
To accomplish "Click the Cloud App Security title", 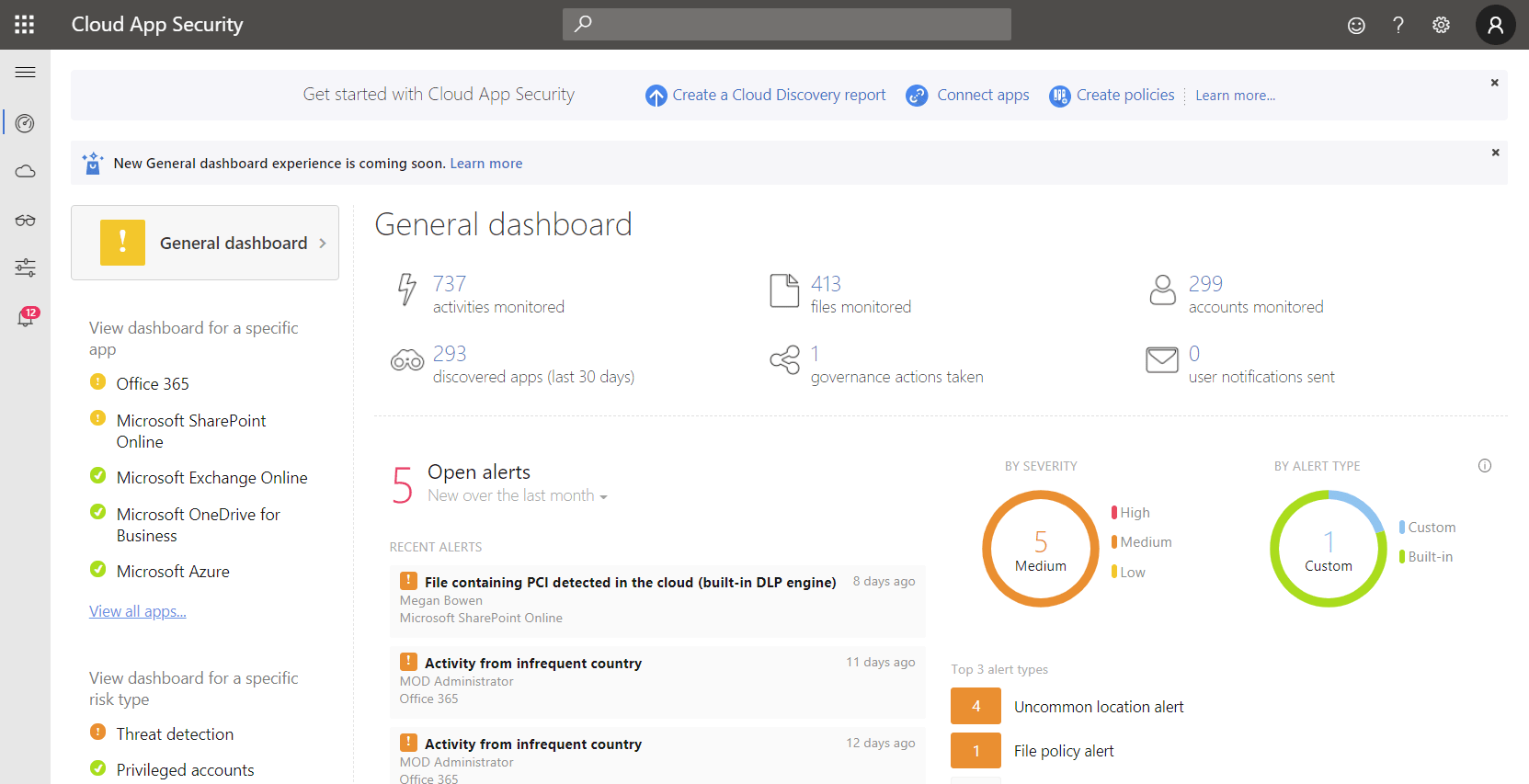I will 157,25.
